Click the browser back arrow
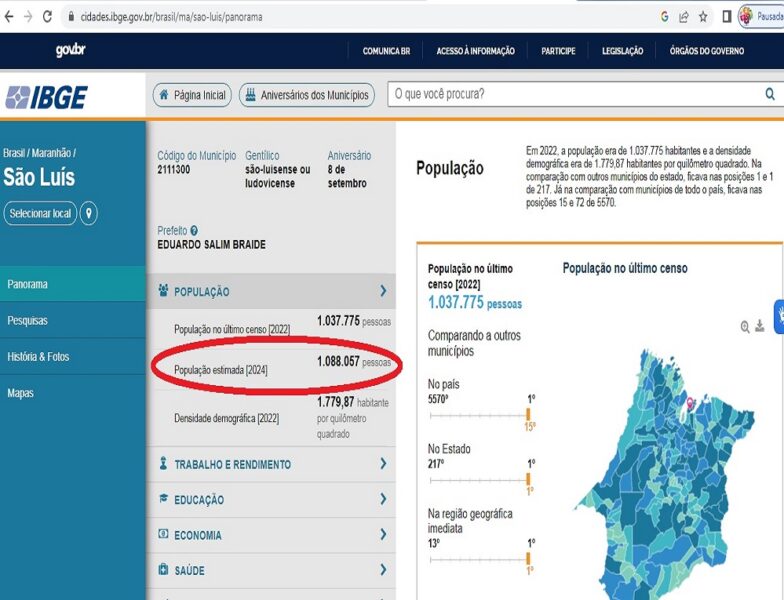This screenshot has width=784, height=600. [x=9, y=16]
